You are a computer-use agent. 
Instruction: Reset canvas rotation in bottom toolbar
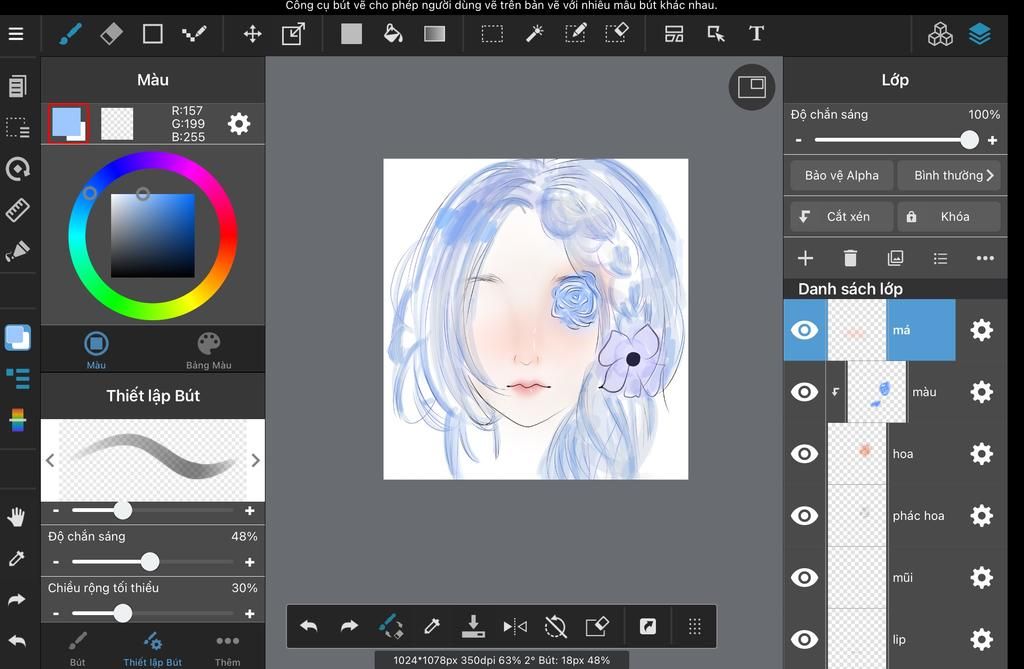(555, 627)
